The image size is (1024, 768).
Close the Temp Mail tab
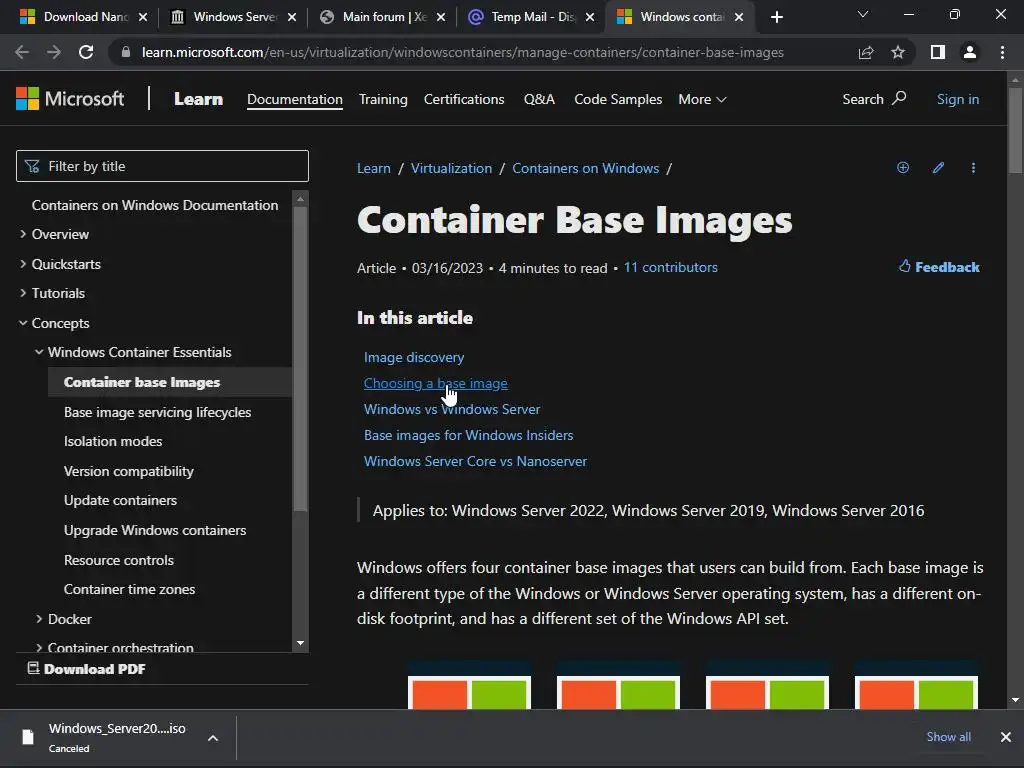pyautogui.click(x=590, y=17)
